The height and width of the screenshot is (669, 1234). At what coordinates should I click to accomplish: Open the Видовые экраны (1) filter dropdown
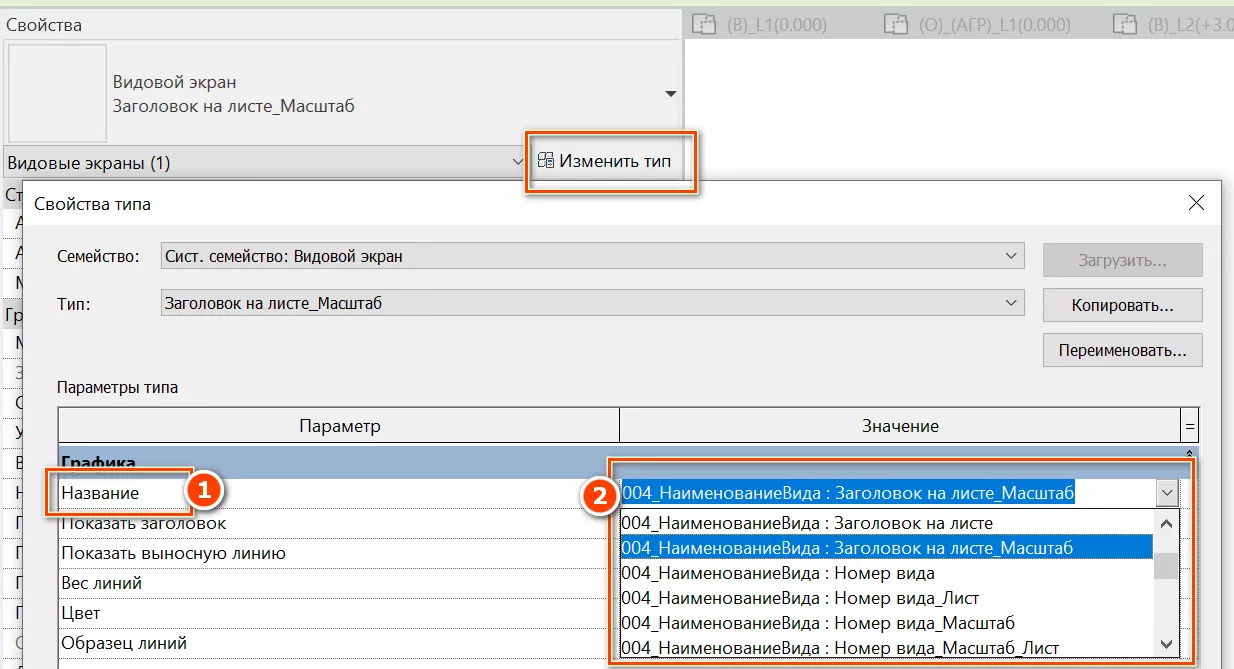[517, 161]
